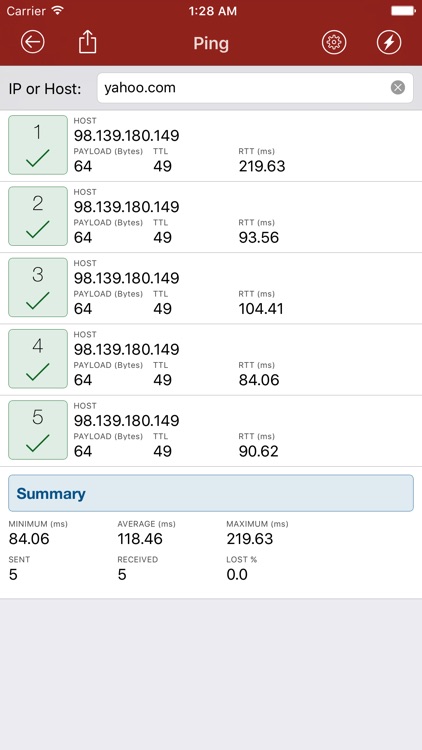Focus the IP or Host input field
The width and height of the screenshot is (422, 750).
[x=255, y=88]
